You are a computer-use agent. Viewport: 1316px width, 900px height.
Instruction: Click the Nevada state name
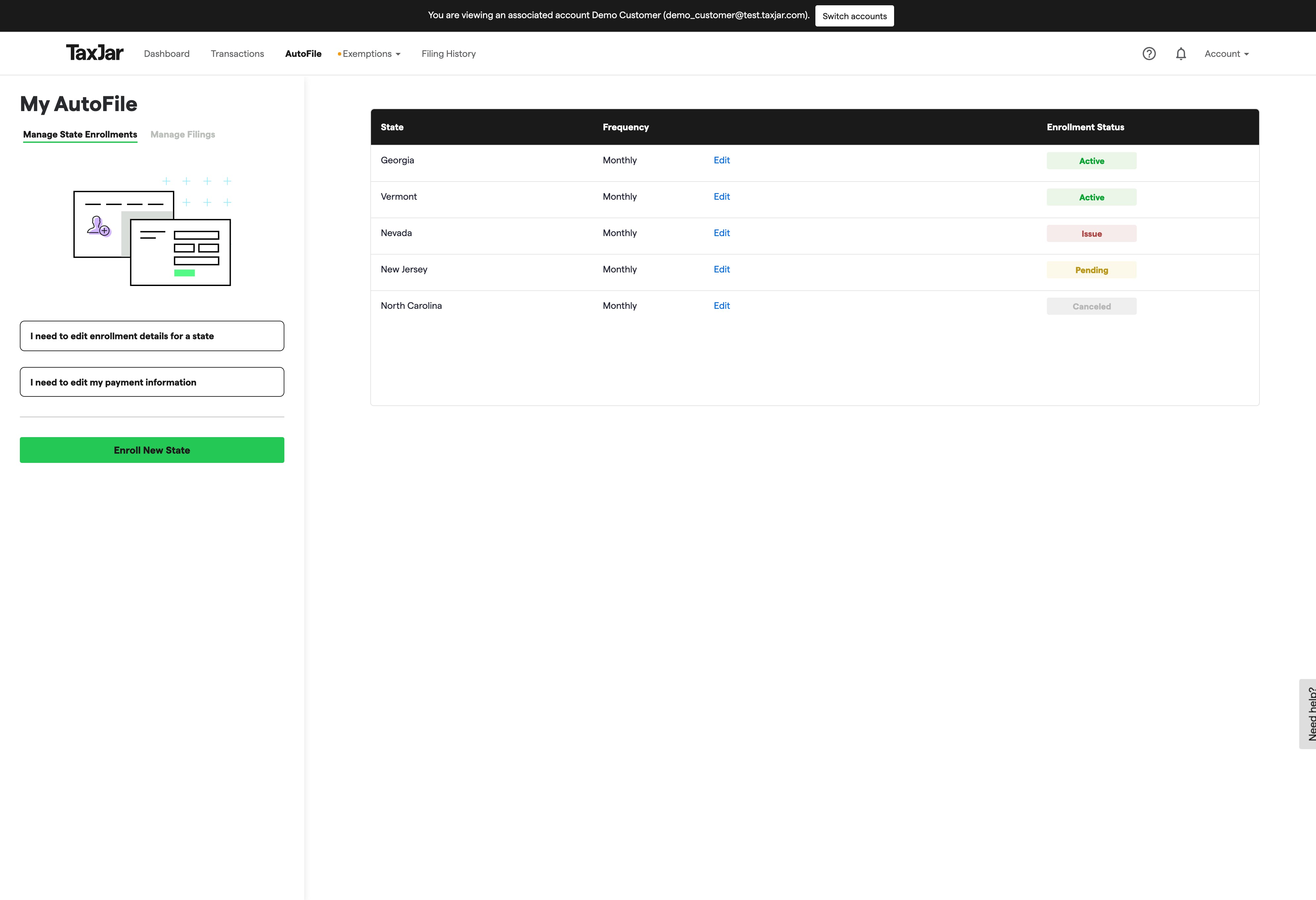396,233
